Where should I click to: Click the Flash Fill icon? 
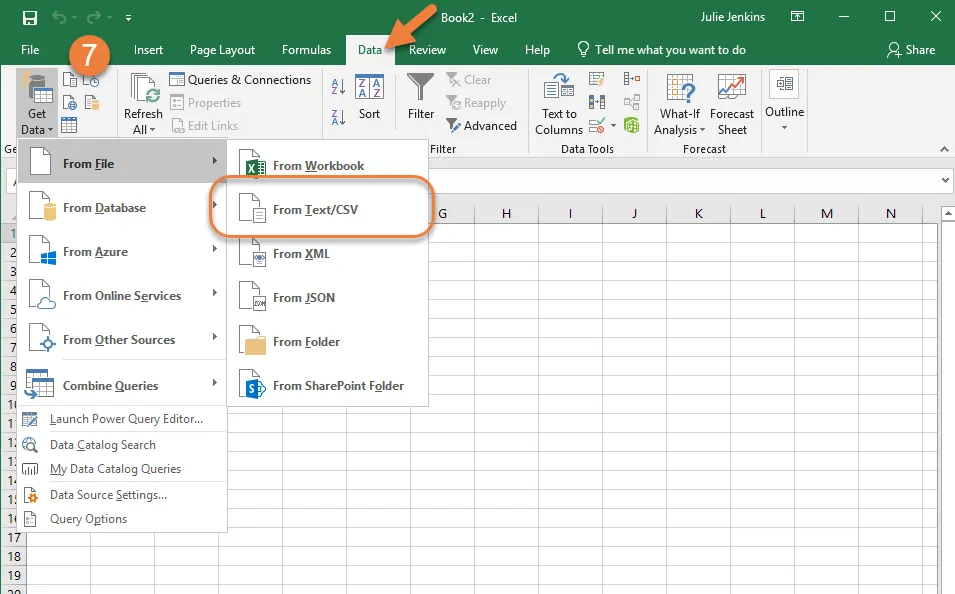pyautogui.click(x=597, y=79)
